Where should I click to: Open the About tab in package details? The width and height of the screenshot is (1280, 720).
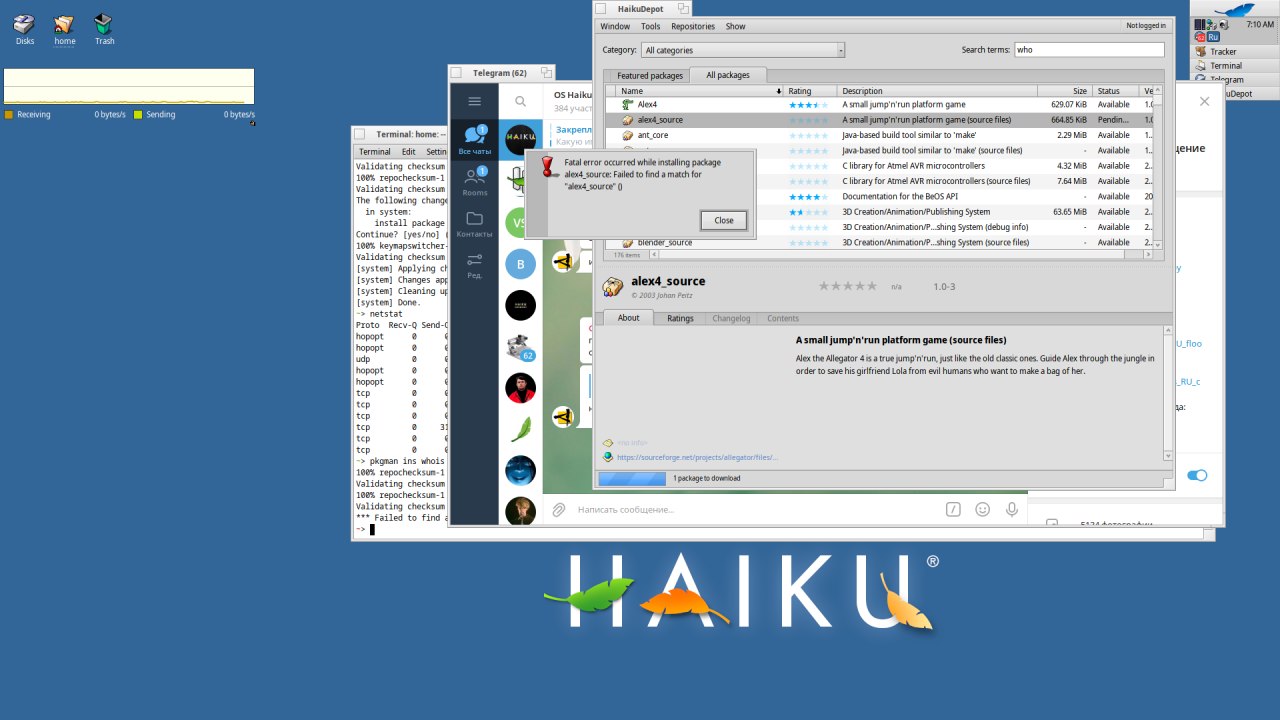click(x=628, y=318)
